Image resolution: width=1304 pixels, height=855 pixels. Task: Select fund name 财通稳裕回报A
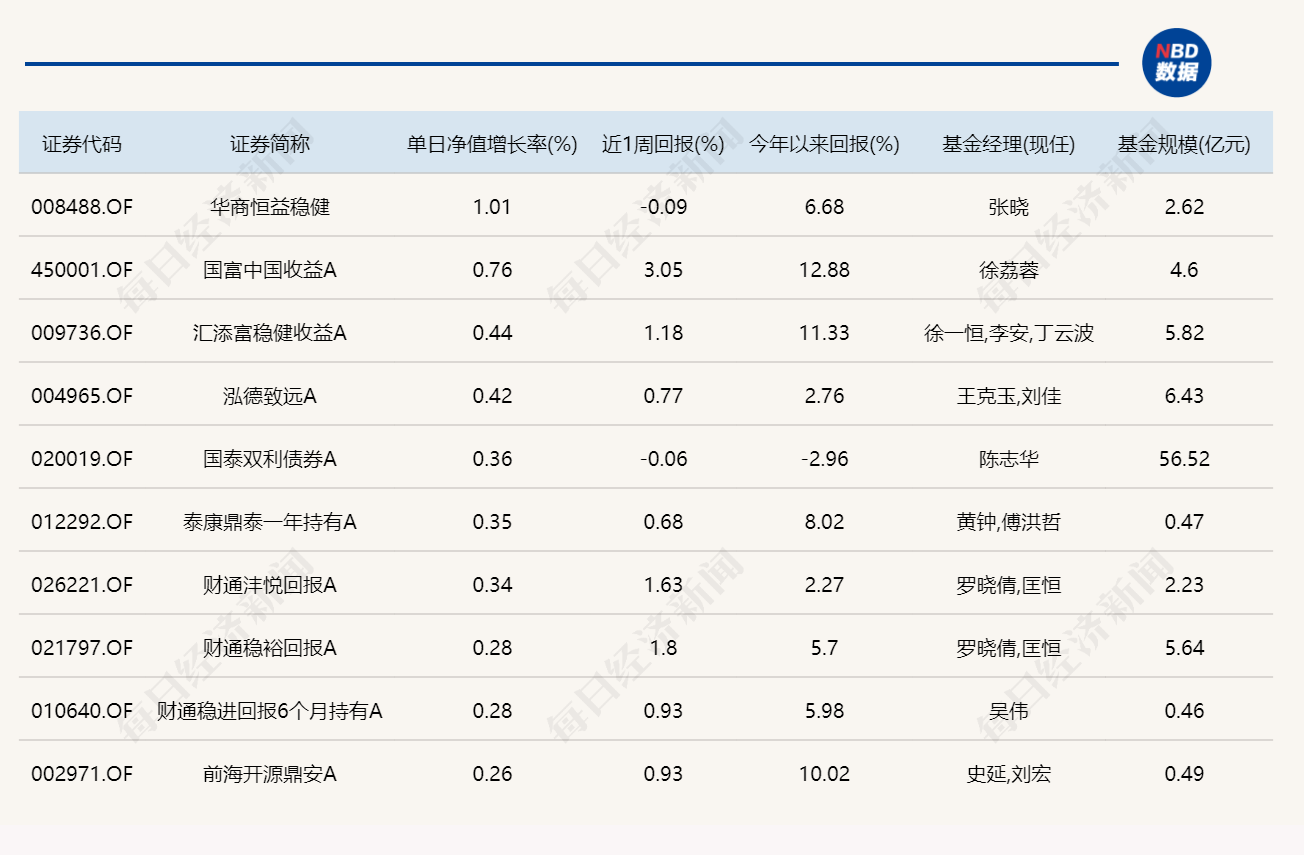[x=270, y=648]
